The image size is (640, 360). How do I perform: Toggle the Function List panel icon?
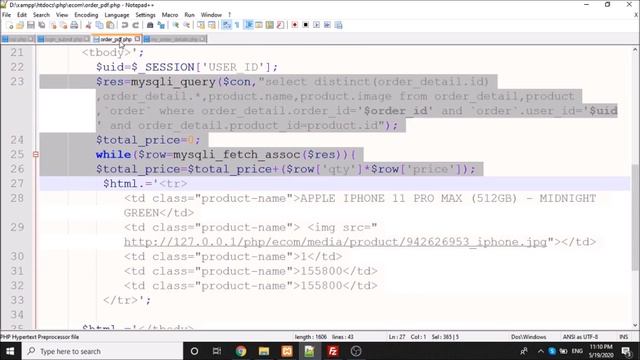pyautogui.click(x=280, y=25)
